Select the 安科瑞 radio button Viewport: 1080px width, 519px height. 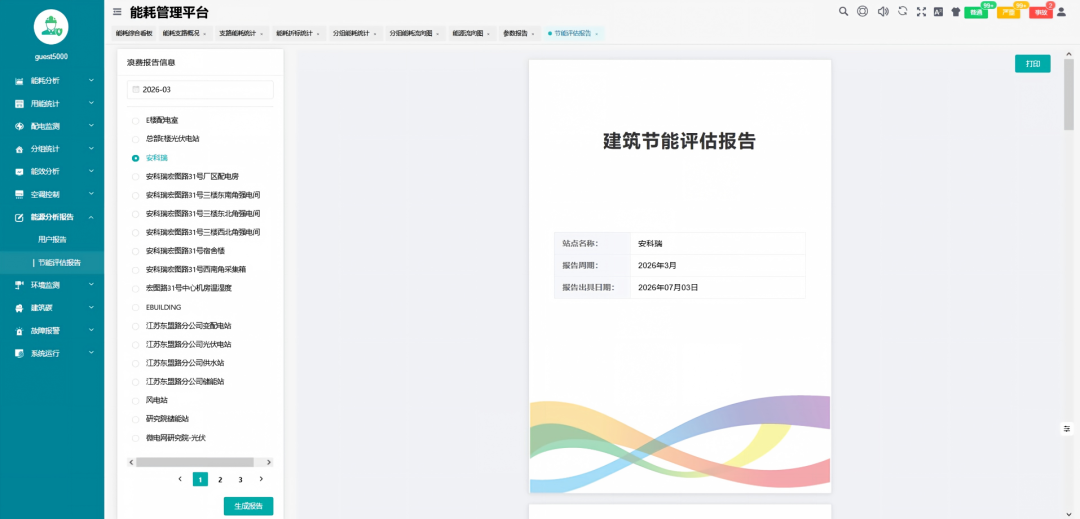[x=136, y=158]
